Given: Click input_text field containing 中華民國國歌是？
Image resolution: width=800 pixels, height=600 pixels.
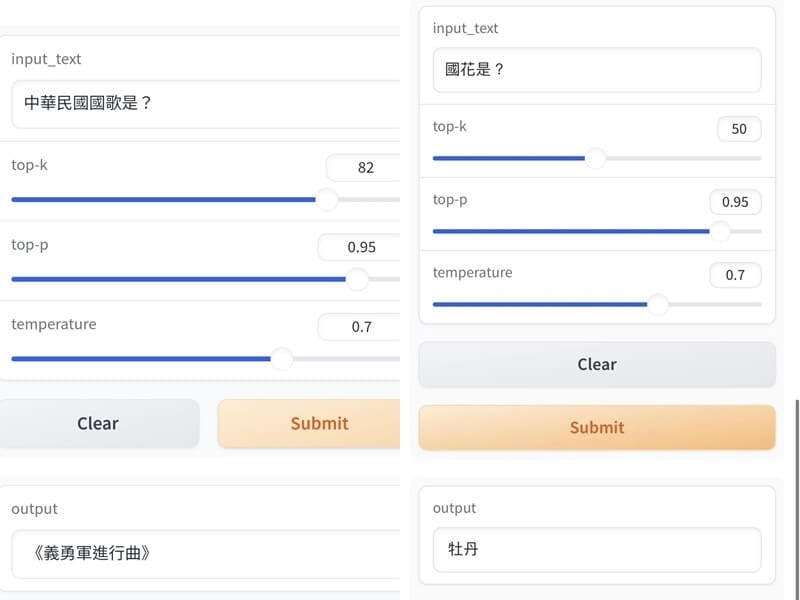Looking at the screenshot, I should pos(206,104).
